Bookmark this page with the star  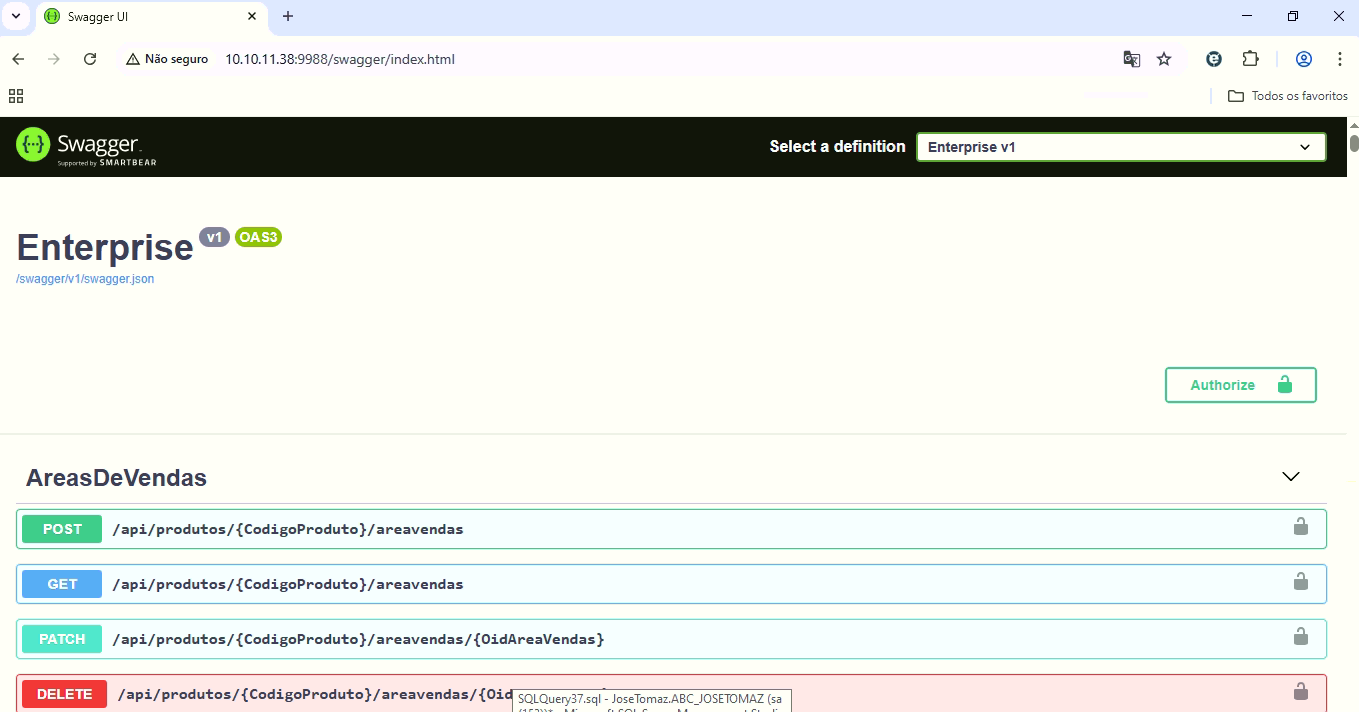[x=1164, y=59]
